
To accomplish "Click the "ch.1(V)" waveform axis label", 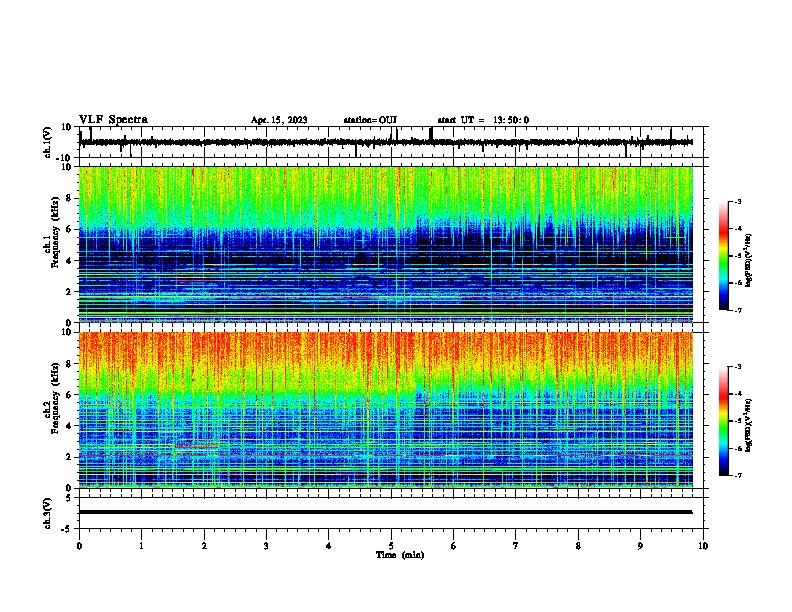I will (48, 142).
